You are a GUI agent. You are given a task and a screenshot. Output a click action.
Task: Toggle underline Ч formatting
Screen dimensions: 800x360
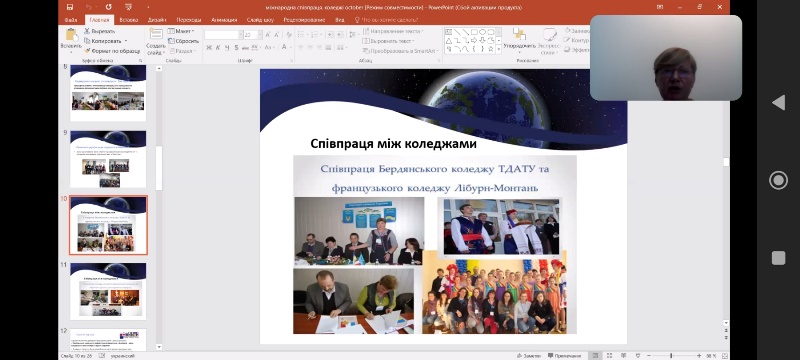tap(227, 47)
